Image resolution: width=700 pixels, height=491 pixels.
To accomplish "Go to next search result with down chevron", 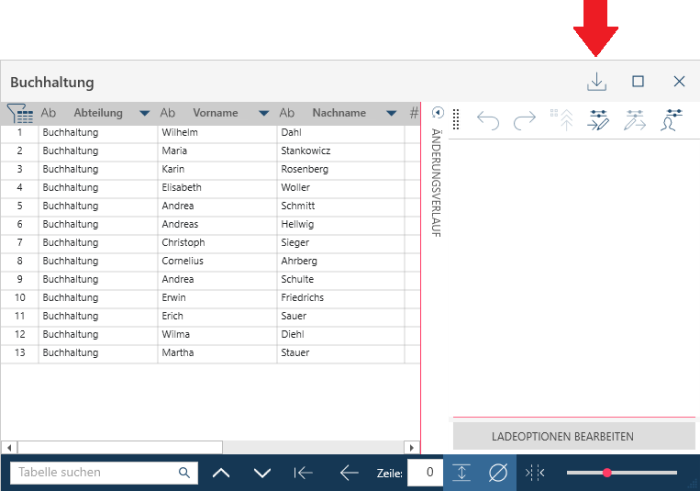I will (x=262, y=472).
